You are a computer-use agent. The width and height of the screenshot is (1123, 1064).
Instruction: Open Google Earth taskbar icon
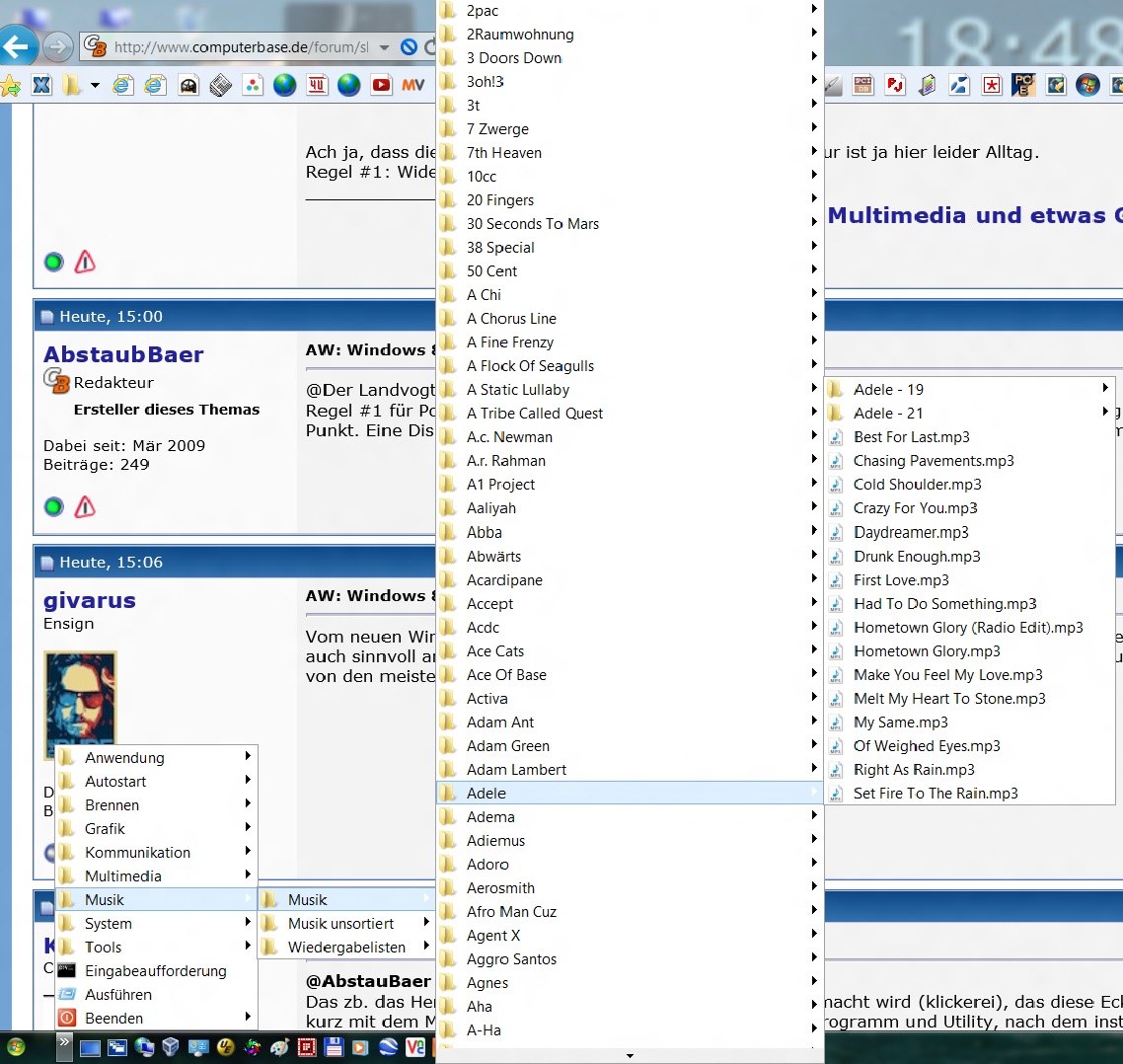tap(388, 1047)
